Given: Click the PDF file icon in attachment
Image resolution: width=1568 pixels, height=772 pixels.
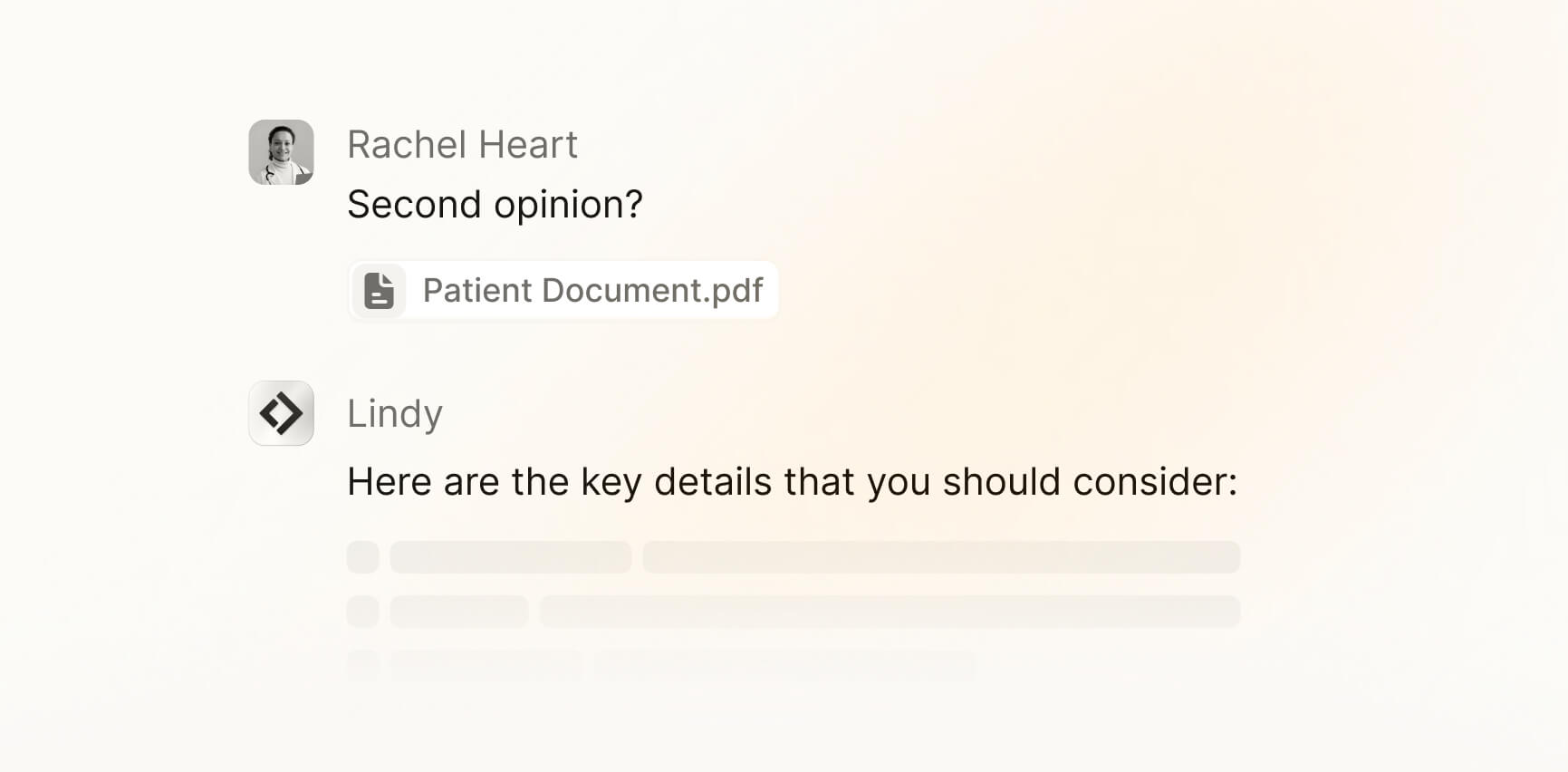Looking at the screenshot, I should [379, 291].
